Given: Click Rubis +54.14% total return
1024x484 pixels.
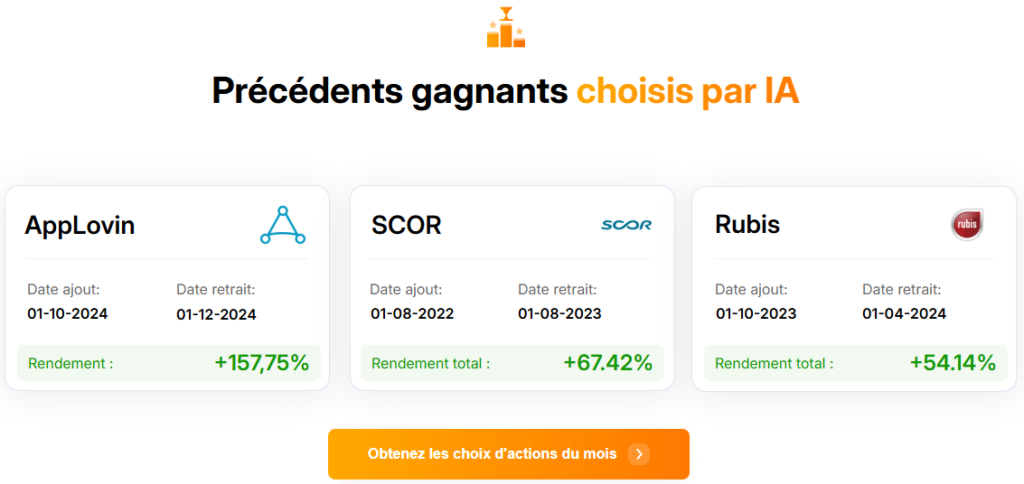Looking at the screenshot, I should click(x=952, y=363).
